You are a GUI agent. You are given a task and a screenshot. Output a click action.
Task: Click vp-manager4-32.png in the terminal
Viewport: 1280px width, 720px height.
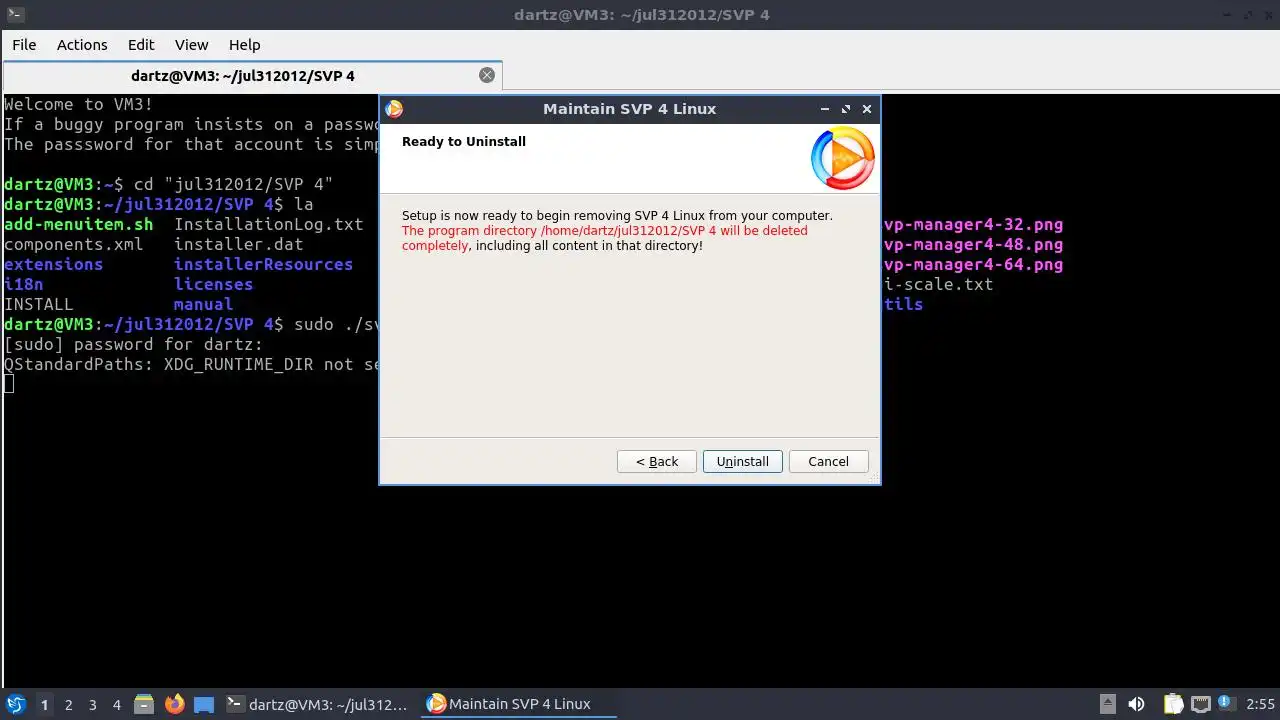click(973, 224)
